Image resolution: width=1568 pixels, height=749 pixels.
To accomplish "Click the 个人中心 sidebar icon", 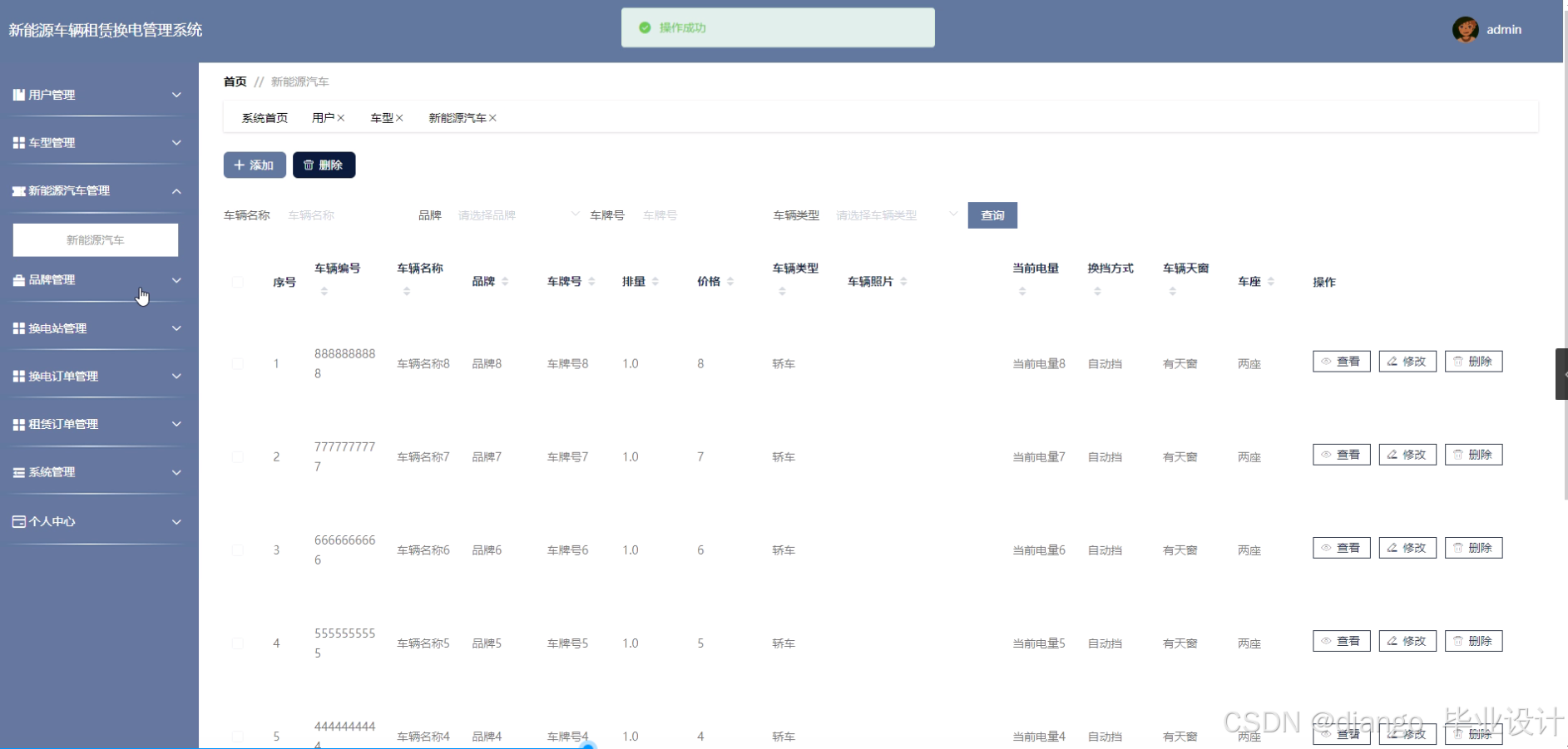I will (x=18, y=520).
